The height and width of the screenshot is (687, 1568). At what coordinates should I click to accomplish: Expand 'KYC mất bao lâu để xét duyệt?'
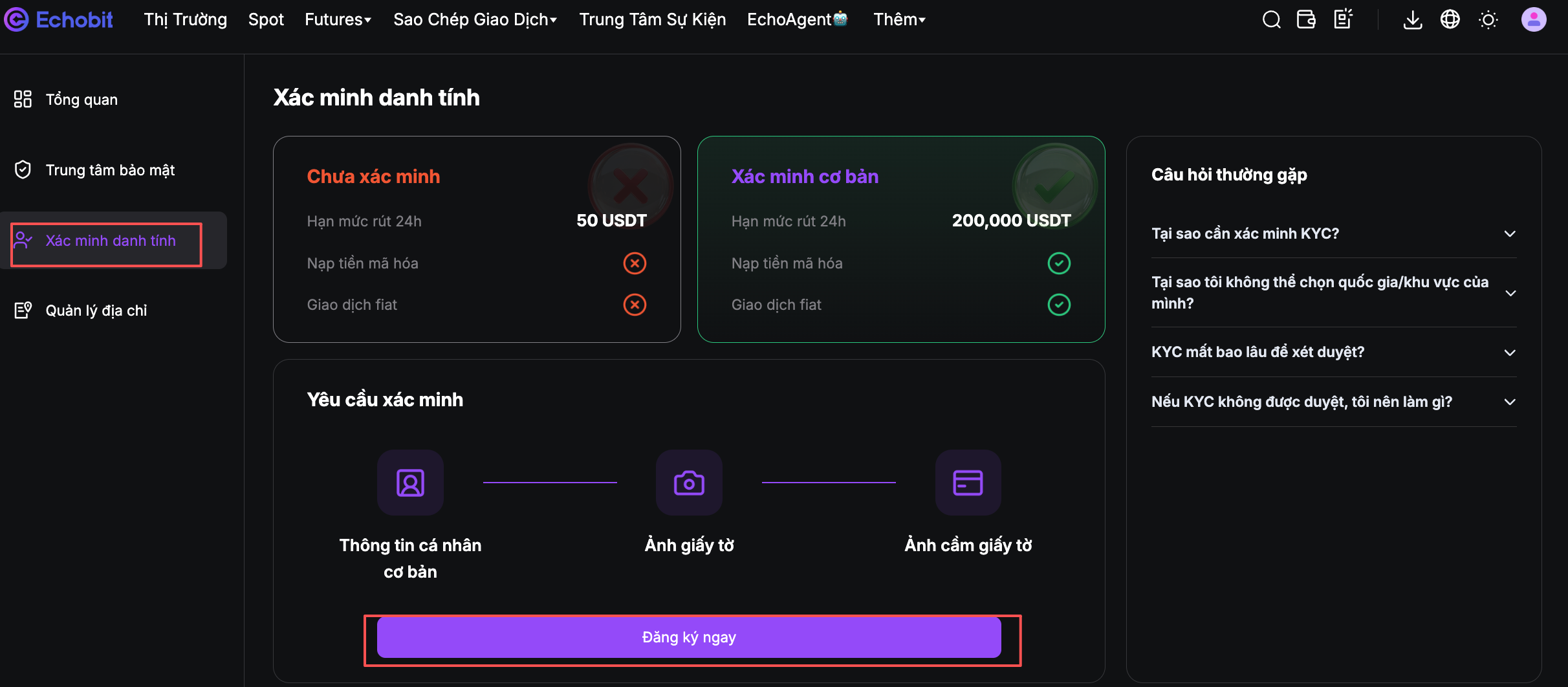coord(1333,352)
